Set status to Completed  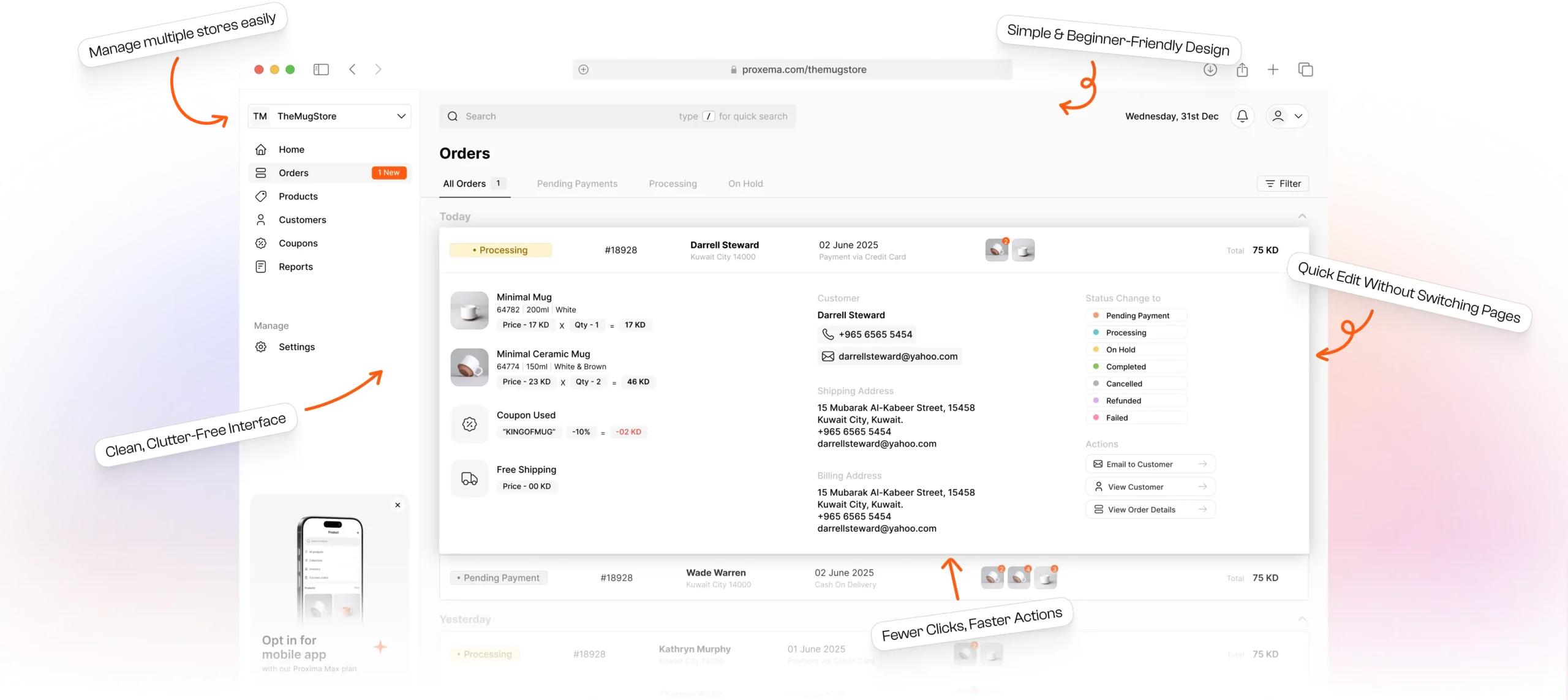coord(1137,367)
